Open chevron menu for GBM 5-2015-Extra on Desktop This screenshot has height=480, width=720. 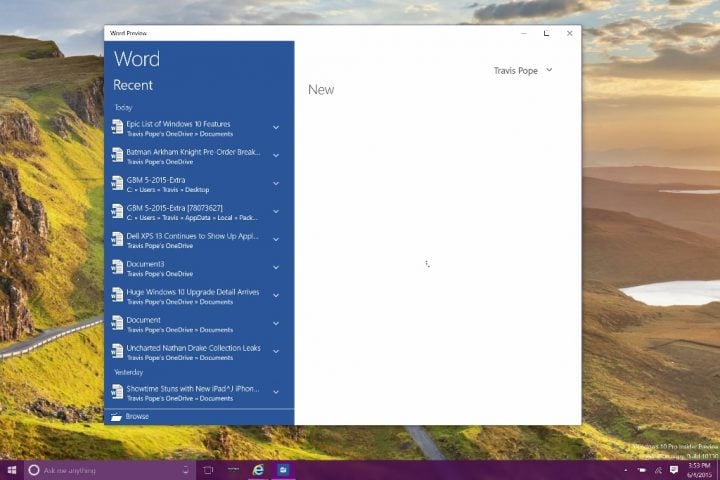click(x=276, y=183)
